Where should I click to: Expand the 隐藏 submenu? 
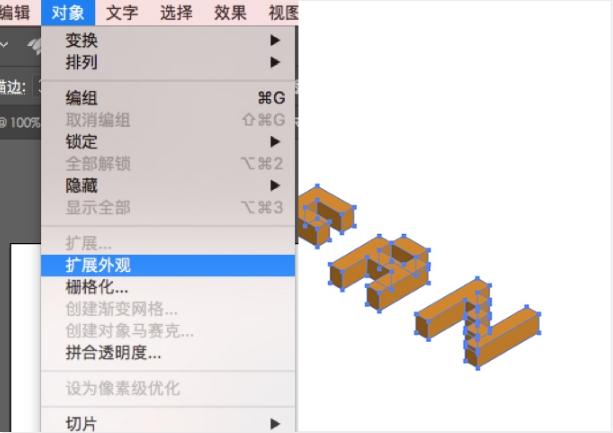(168, 185)
